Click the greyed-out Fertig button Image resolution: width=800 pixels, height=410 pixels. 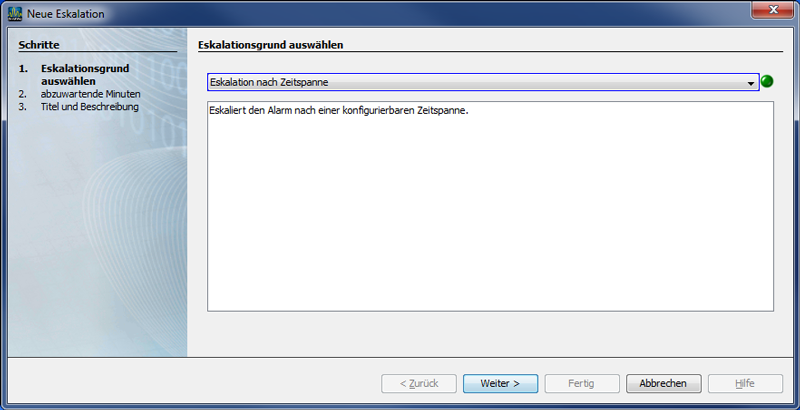[x=582, y=383]
